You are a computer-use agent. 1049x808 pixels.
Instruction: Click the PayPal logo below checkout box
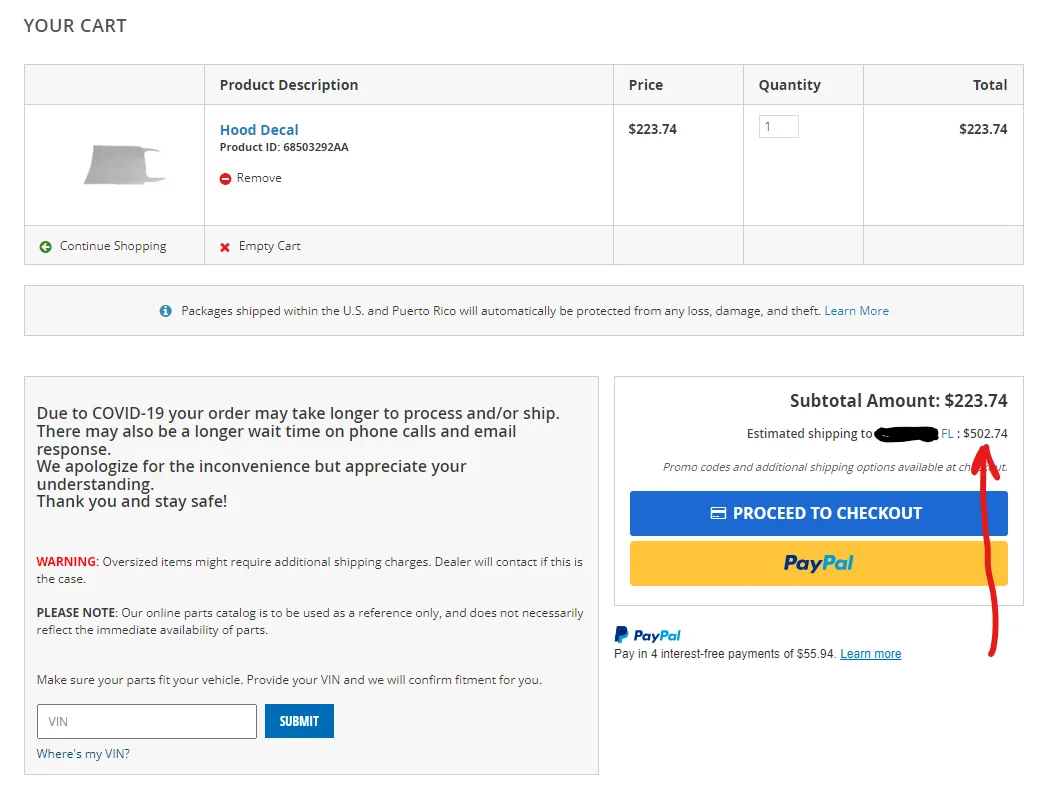pos(648,635)
